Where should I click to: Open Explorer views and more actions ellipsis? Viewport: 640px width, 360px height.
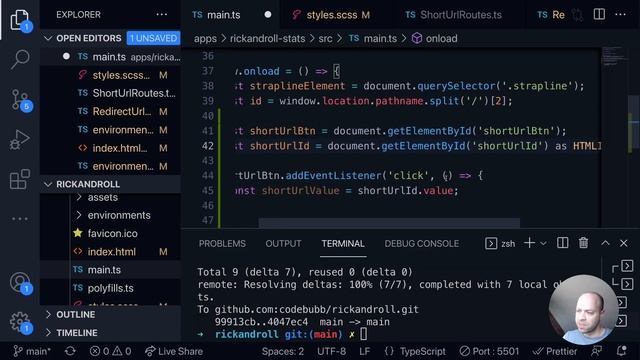(x=162, y=15)
